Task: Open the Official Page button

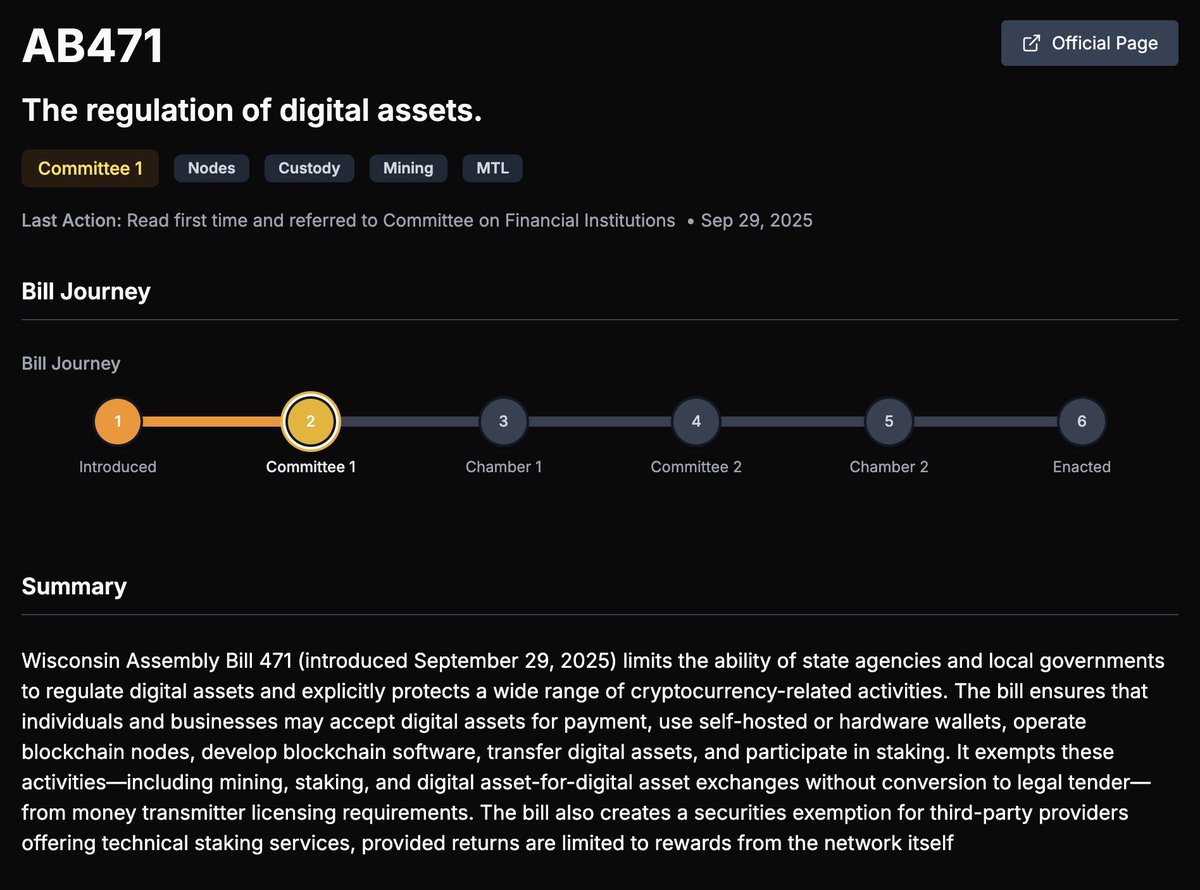Action: coord(1089,43)
